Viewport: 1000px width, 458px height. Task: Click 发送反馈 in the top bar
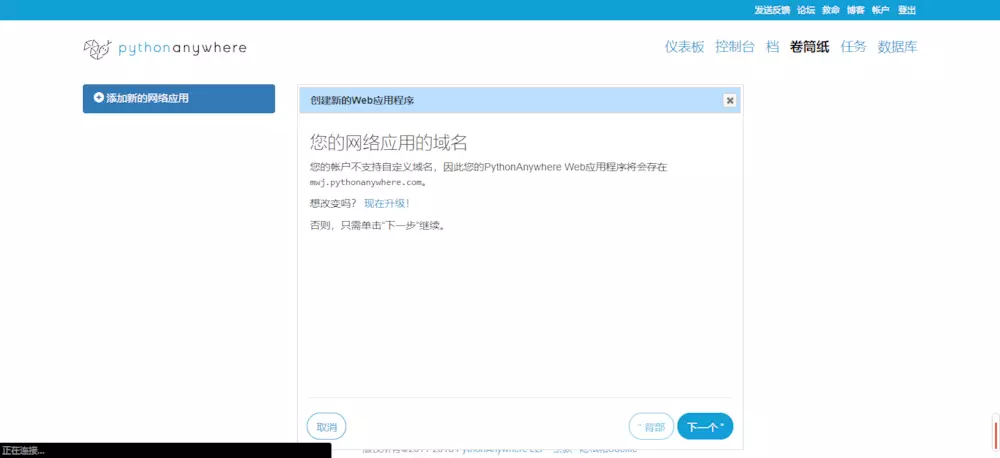click(772, 10)
